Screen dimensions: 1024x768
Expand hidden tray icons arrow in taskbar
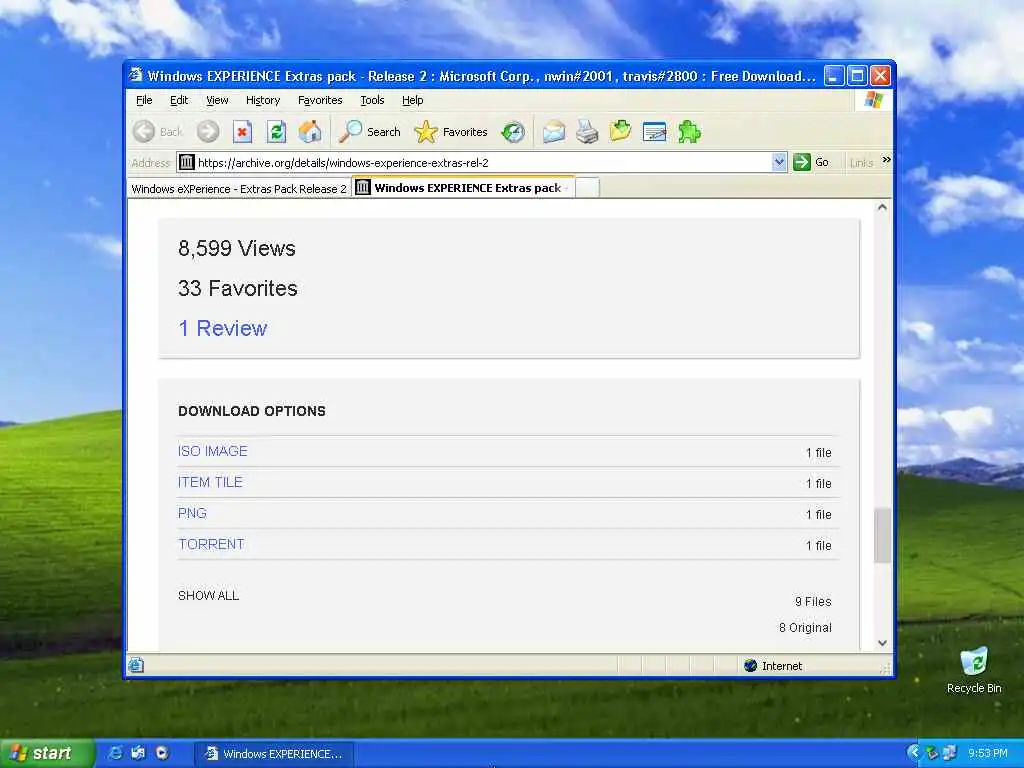(x=913, y=753)
